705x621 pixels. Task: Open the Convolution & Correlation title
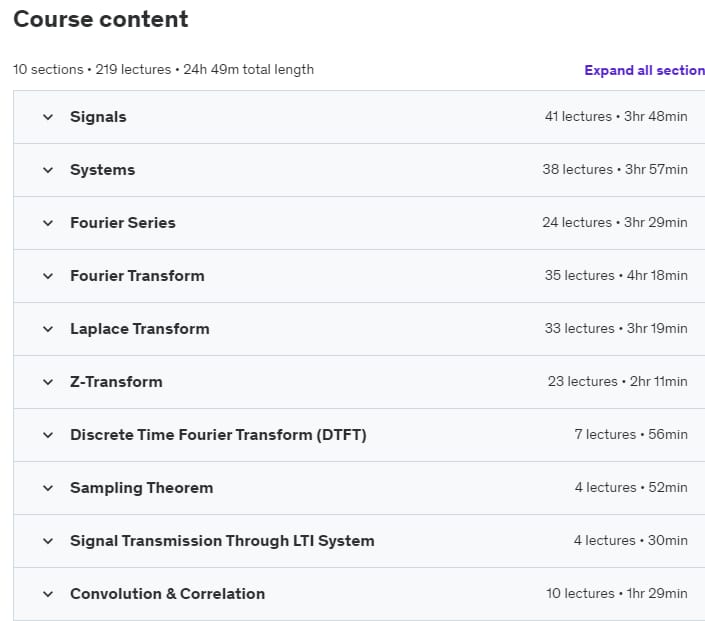[x=167, y=594]
